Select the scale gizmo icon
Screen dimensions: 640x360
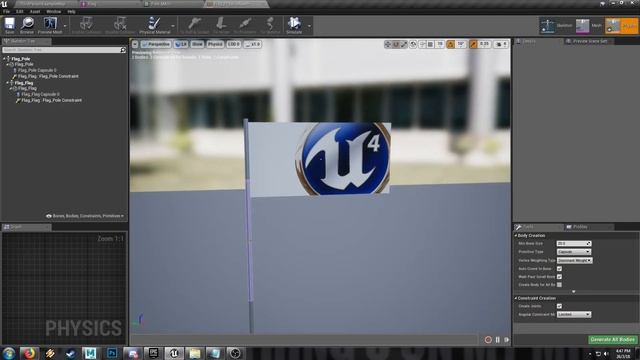(404, 44)
